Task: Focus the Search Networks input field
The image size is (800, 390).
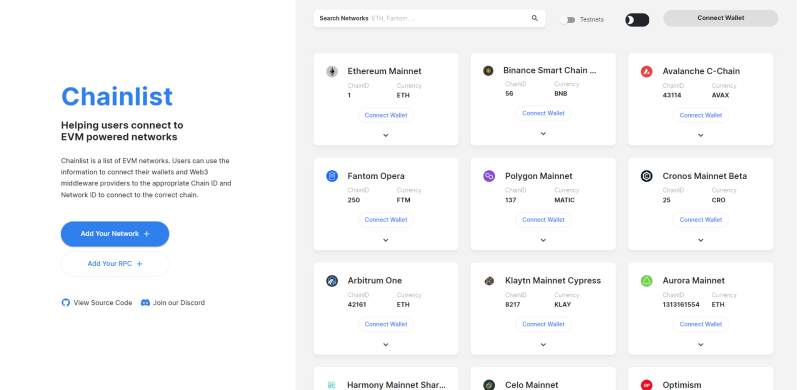Action: click(x=429, y=18)
